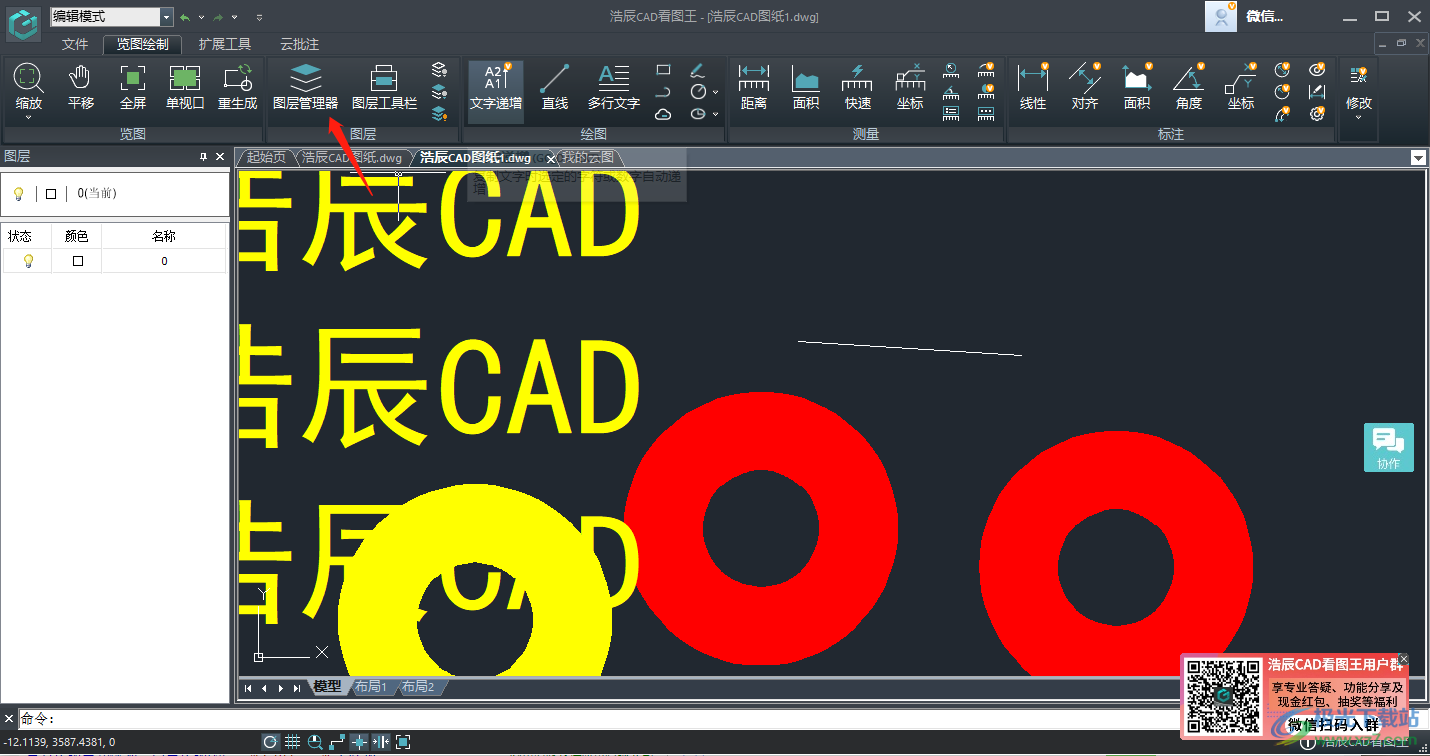This screenshot has height=756, width=1430.
Task: Select 多行文字 multiline text tool
Action: point(614,87)
